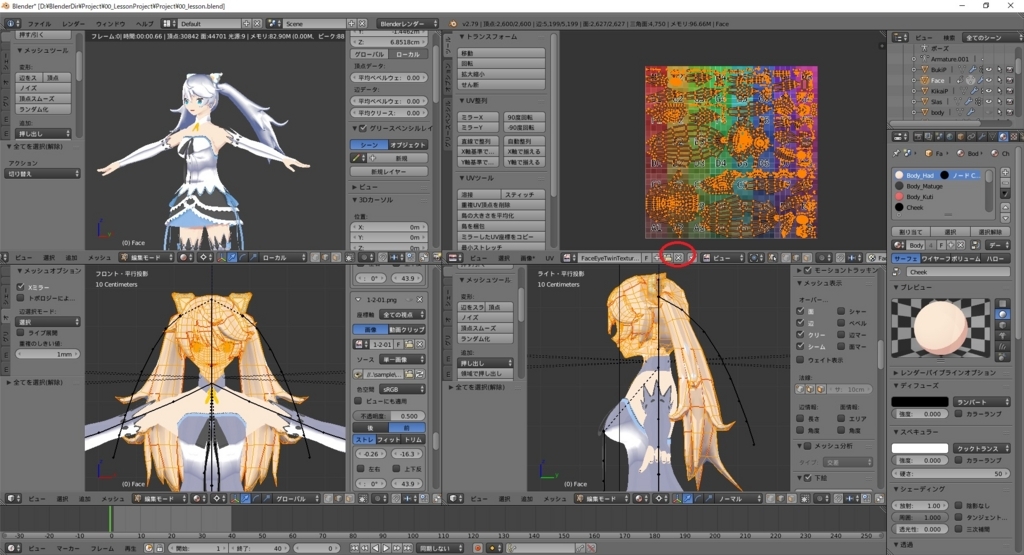Add a new scene with plus beside Scene

click(x=351, y=24)
